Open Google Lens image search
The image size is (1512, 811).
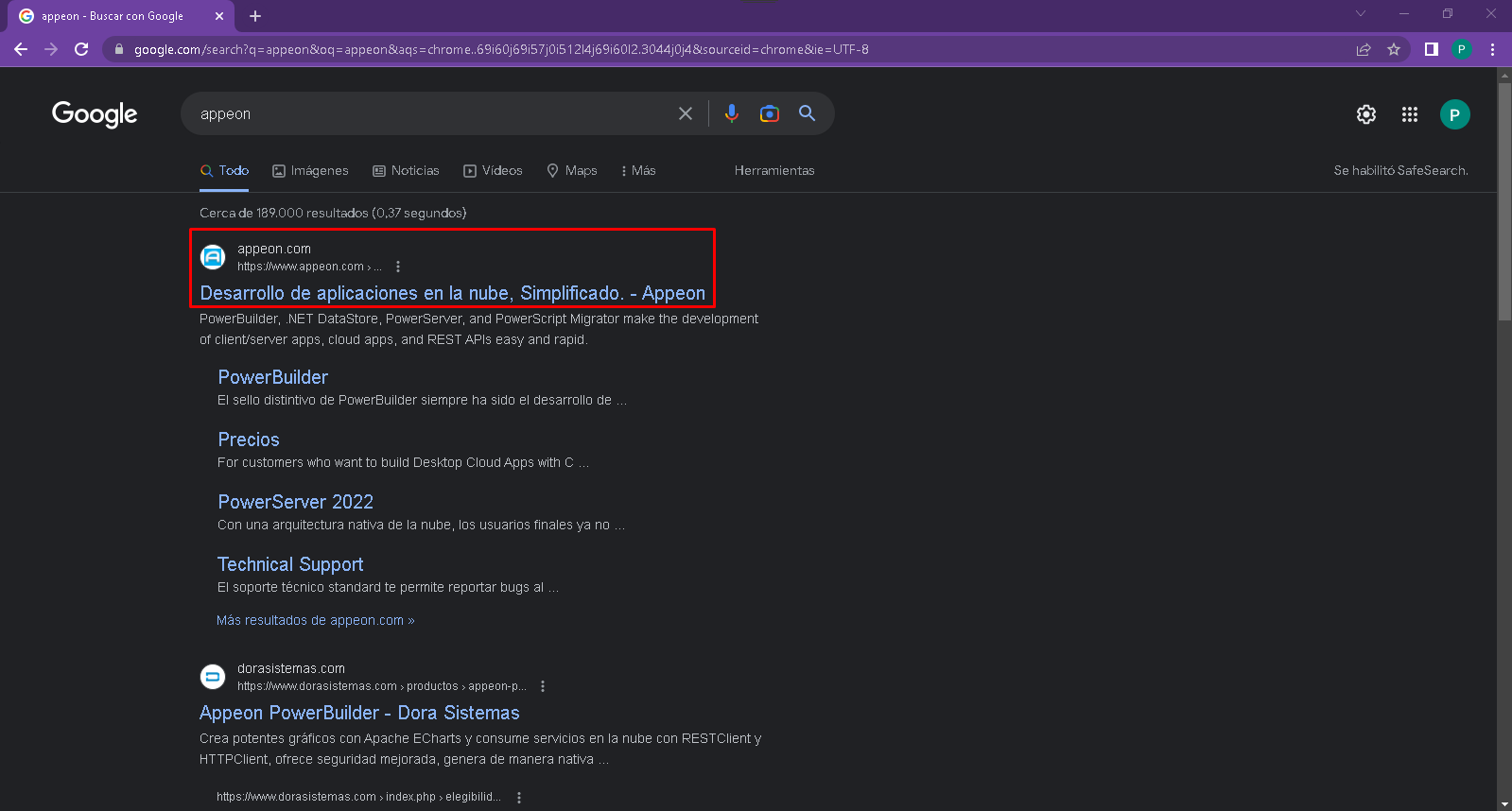(770, 113)
